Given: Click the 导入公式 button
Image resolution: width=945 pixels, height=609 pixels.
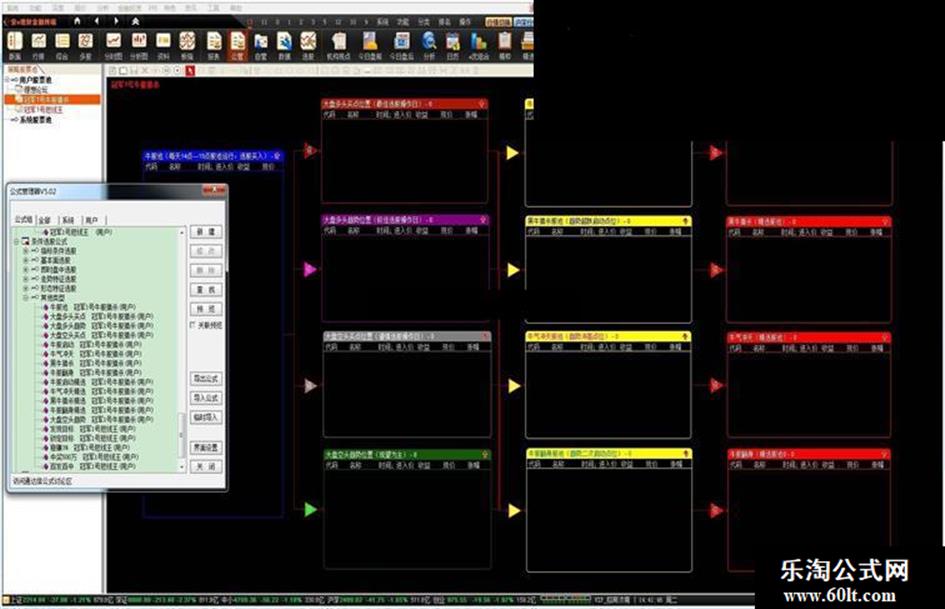Looking at the screenshot, I should click(205, 398).
